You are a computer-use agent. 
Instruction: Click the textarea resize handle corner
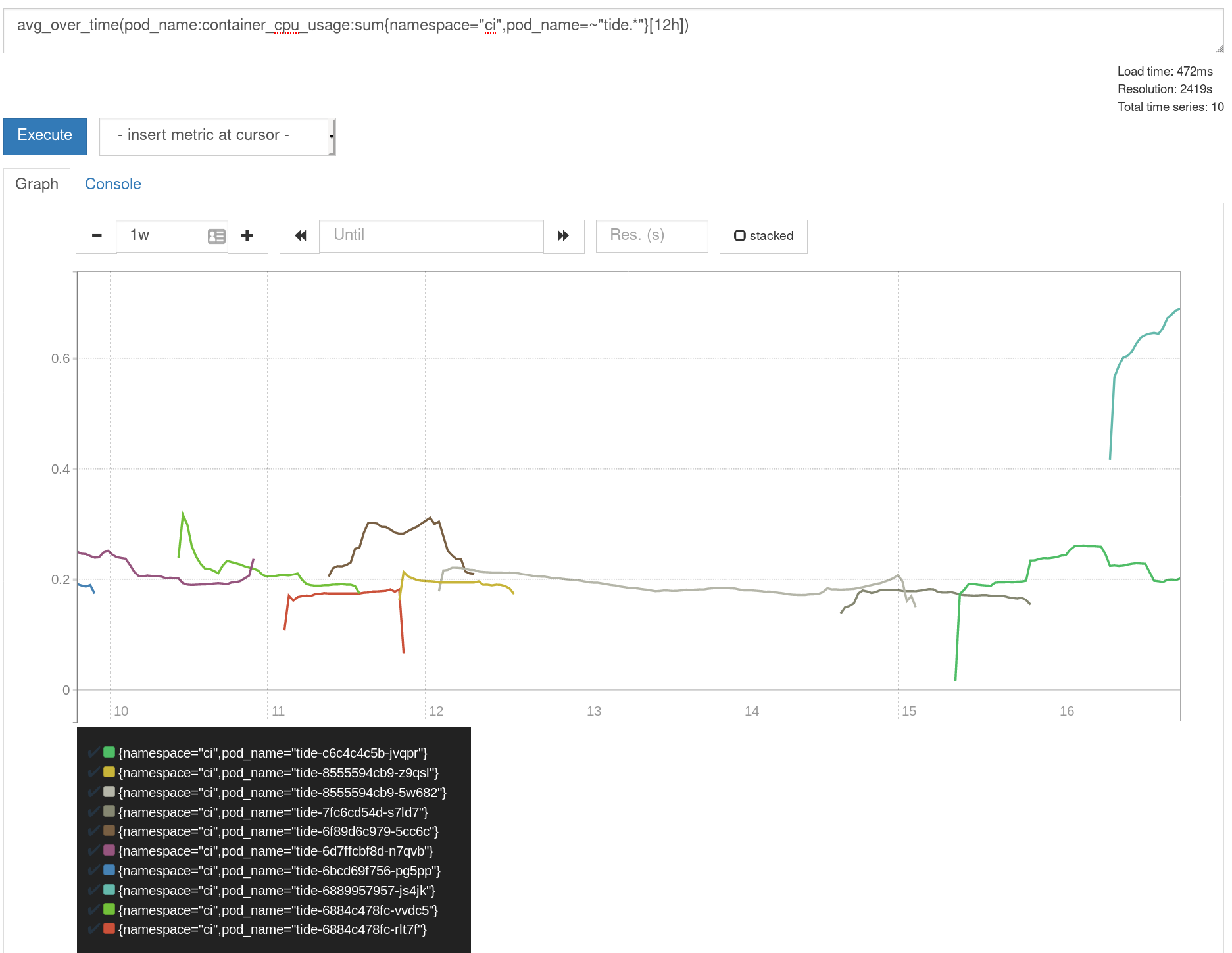tap(1220, 49)
